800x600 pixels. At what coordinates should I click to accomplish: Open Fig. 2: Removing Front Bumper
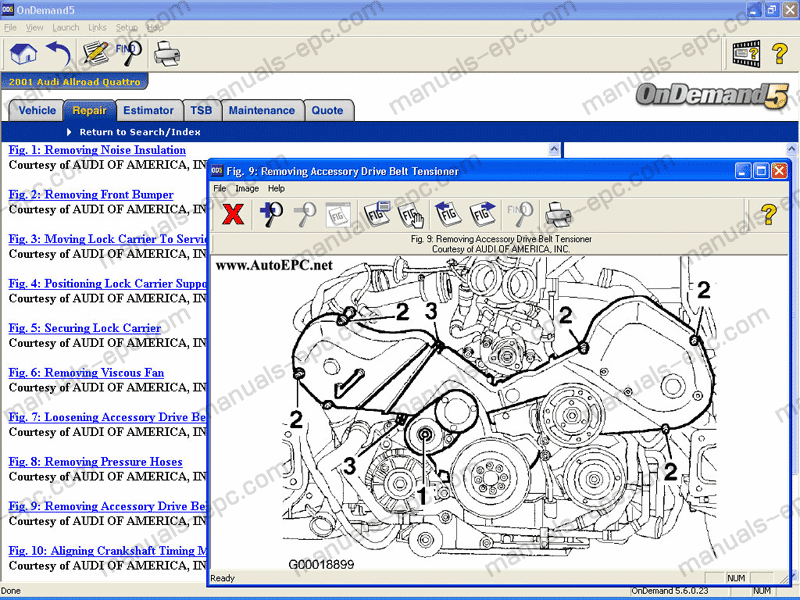pos(91,194)
